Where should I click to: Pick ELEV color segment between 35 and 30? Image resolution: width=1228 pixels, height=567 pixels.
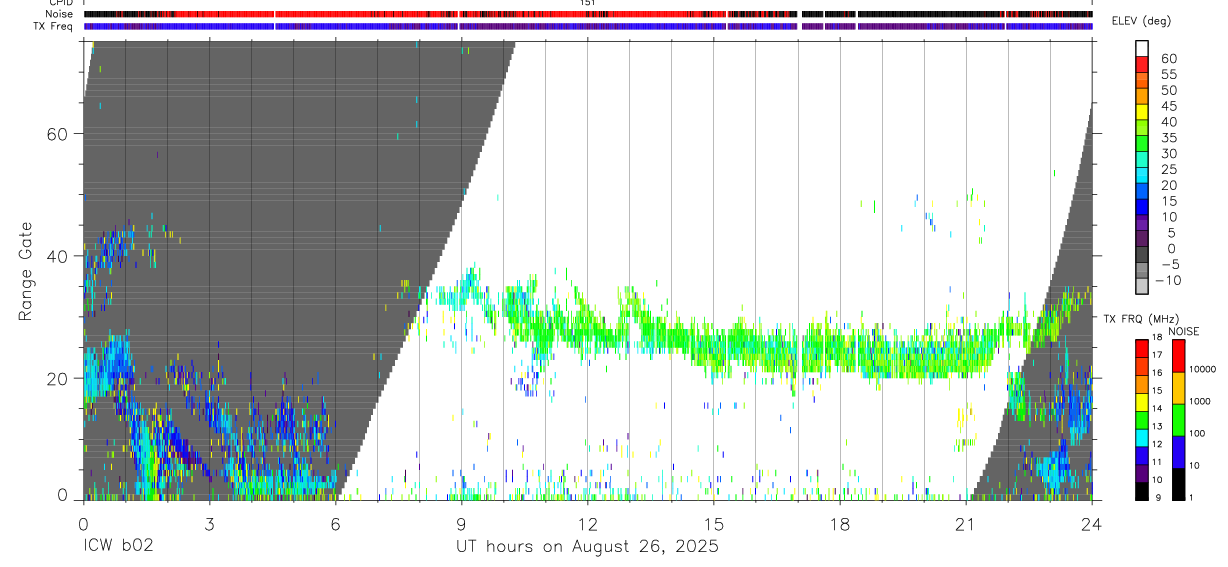click(x=1141, y=144)
